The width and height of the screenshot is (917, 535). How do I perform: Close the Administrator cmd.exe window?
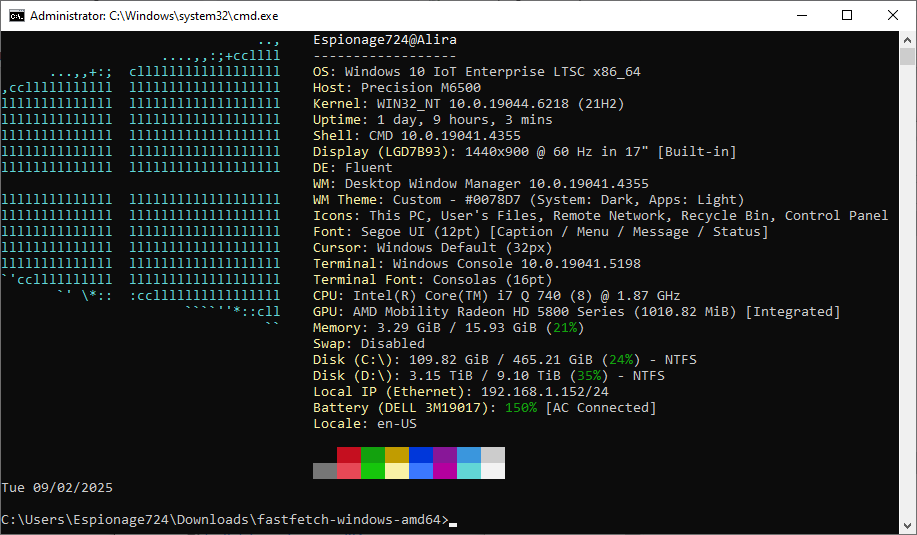(x=893, y=15)
